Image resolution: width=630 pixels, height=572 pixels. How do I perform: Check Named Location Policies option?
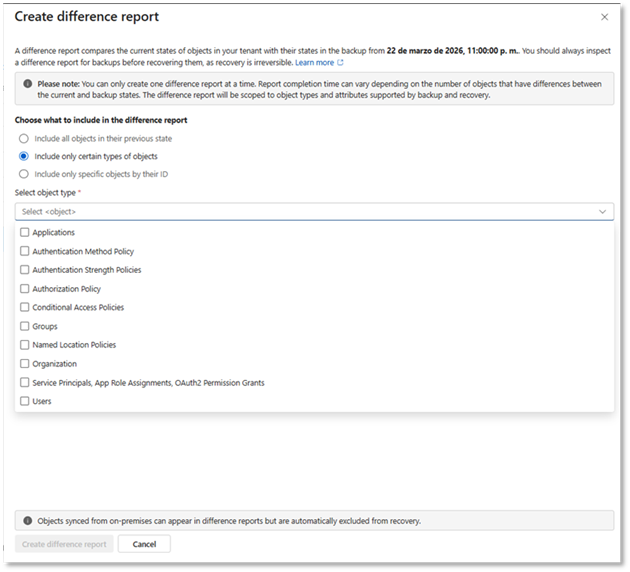click(25, 345)
